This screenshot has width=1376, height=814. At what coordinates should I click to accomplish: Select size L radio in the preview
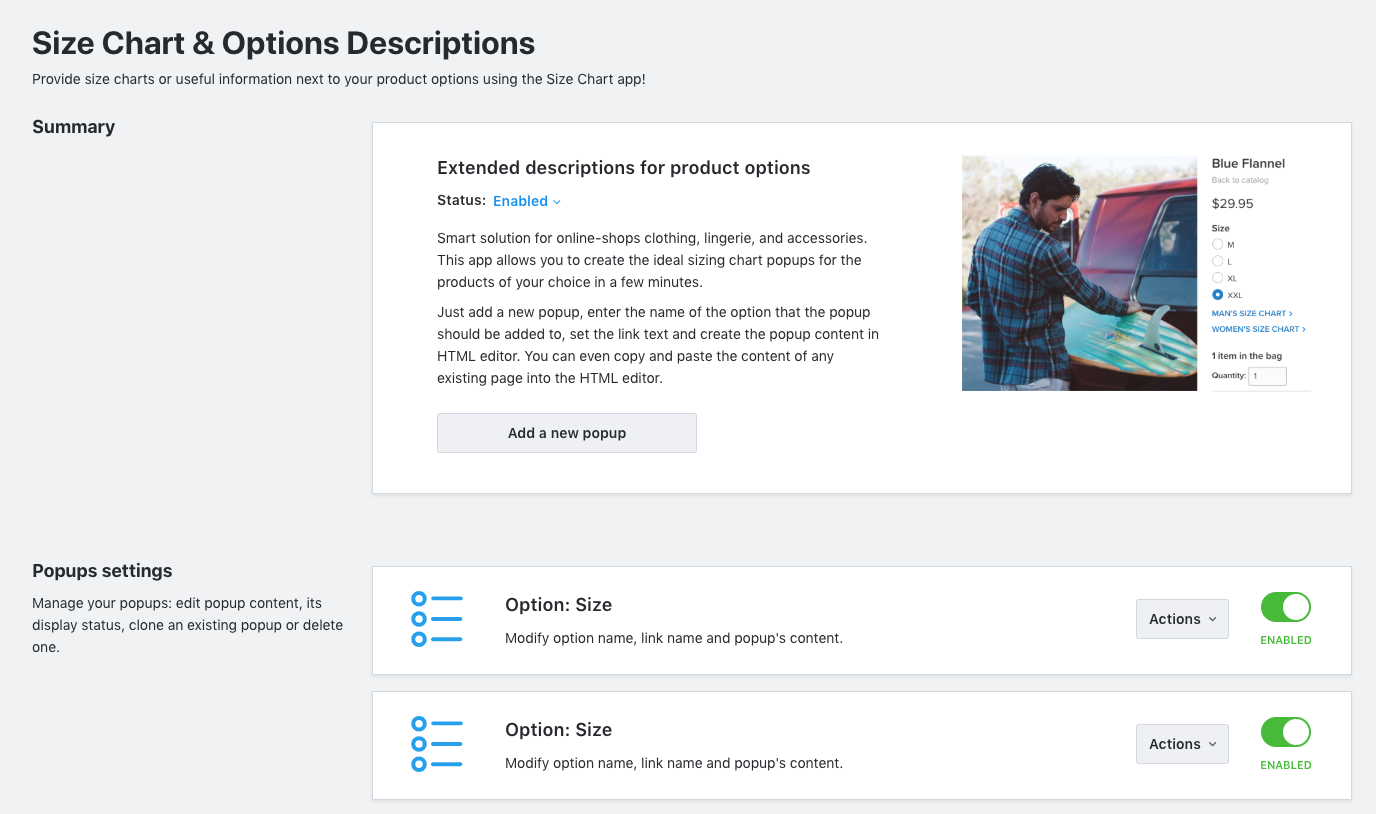point(1217,261)
